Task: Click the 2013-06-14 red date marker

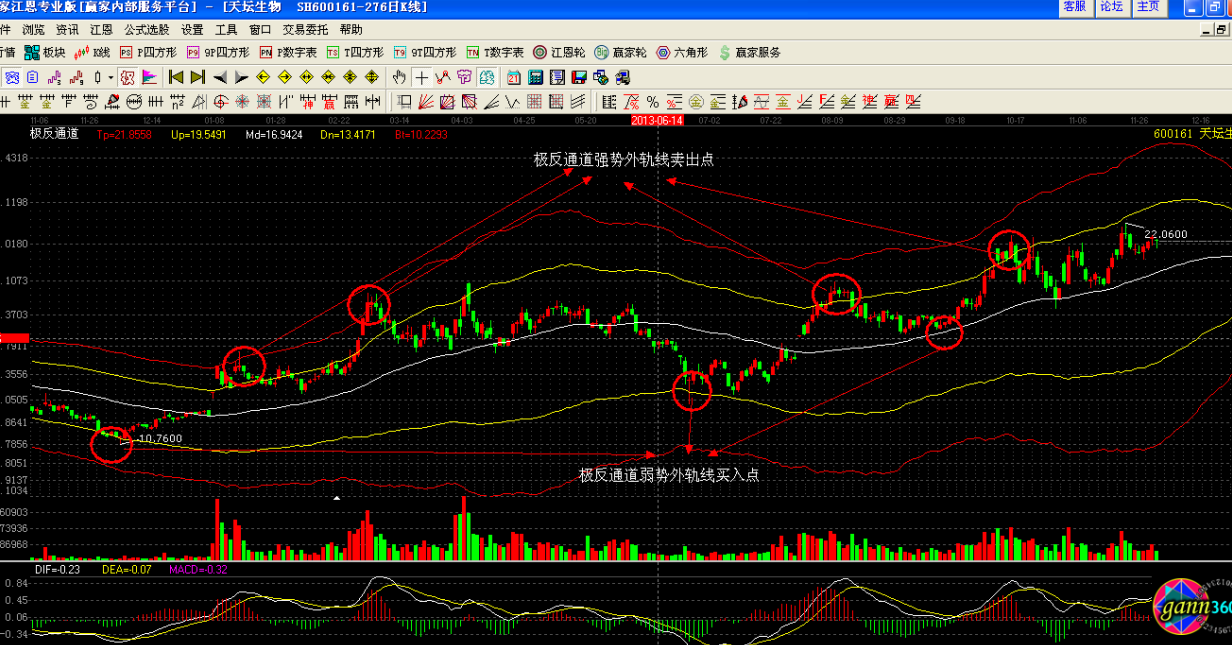Action: click(x=657, y=120)
